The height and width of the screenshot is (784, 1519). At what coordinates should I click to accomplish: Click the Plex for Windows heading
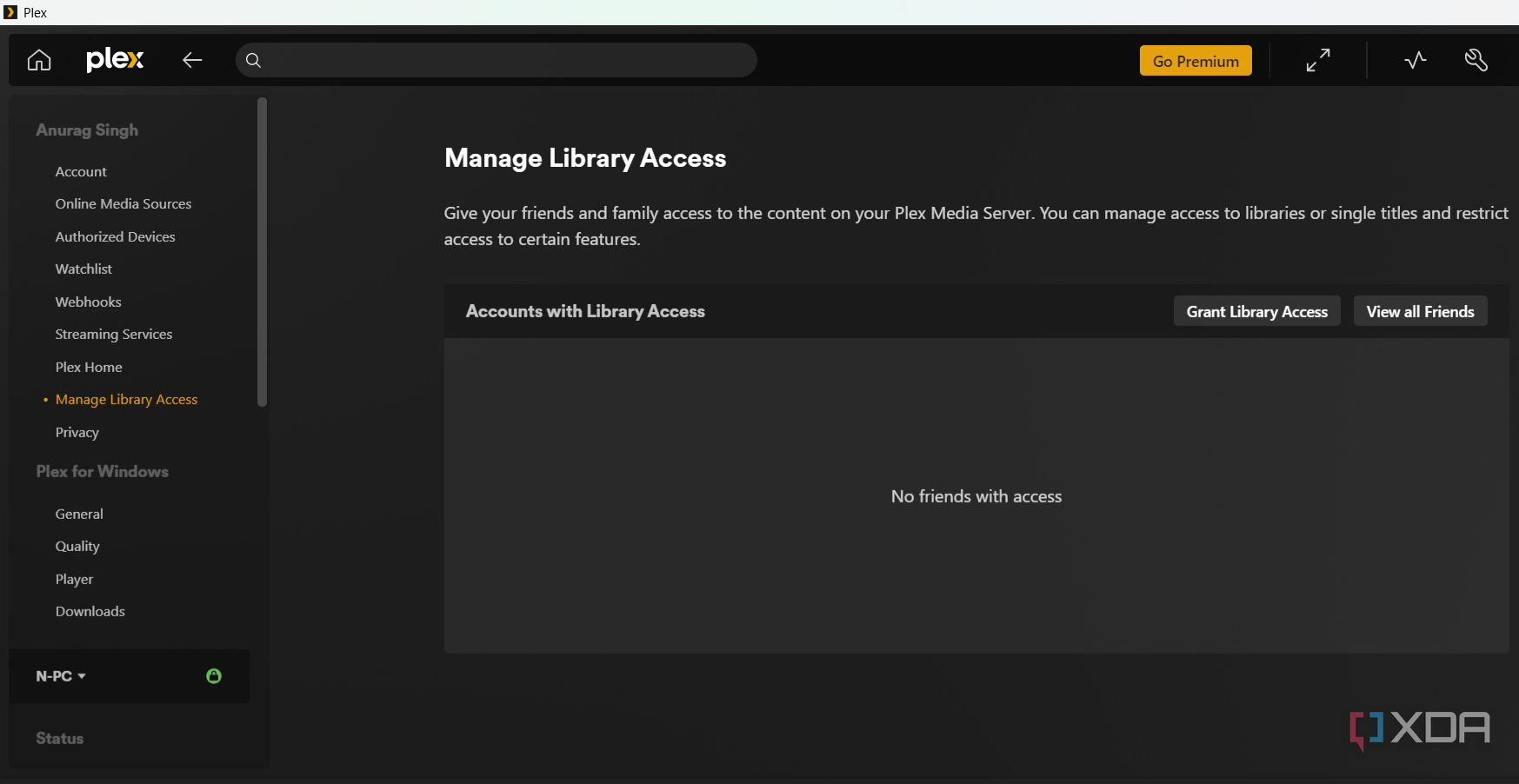pos(102,471)
